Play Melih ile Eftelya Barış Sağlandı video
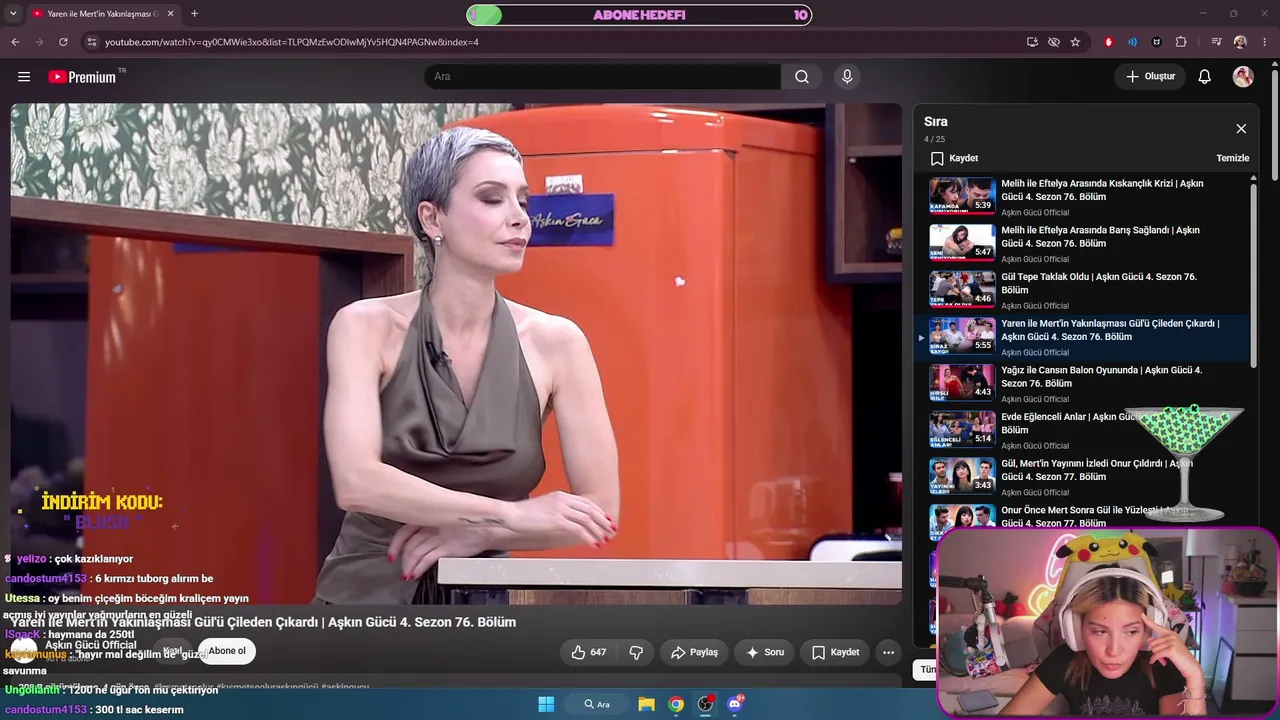The width and height of the screenshot is (1280, 720). [1085, 244]
